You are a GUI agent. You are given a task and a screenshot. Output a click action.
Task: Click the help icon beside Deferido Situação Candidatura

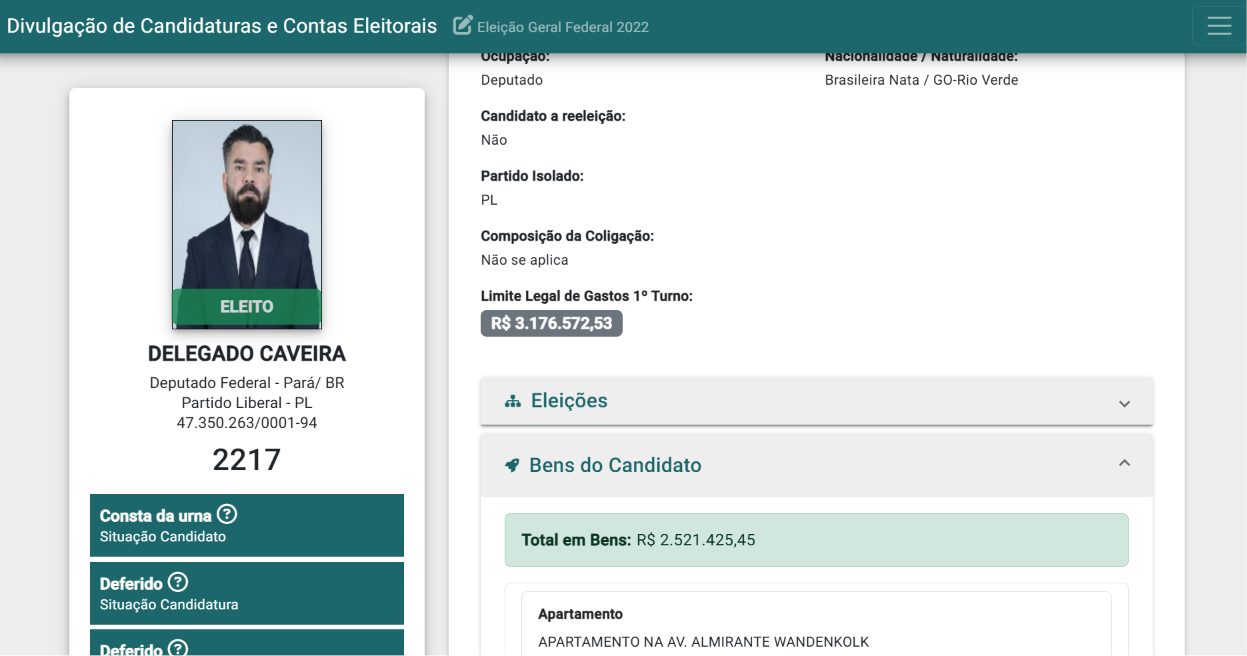(x=178, y=582)
